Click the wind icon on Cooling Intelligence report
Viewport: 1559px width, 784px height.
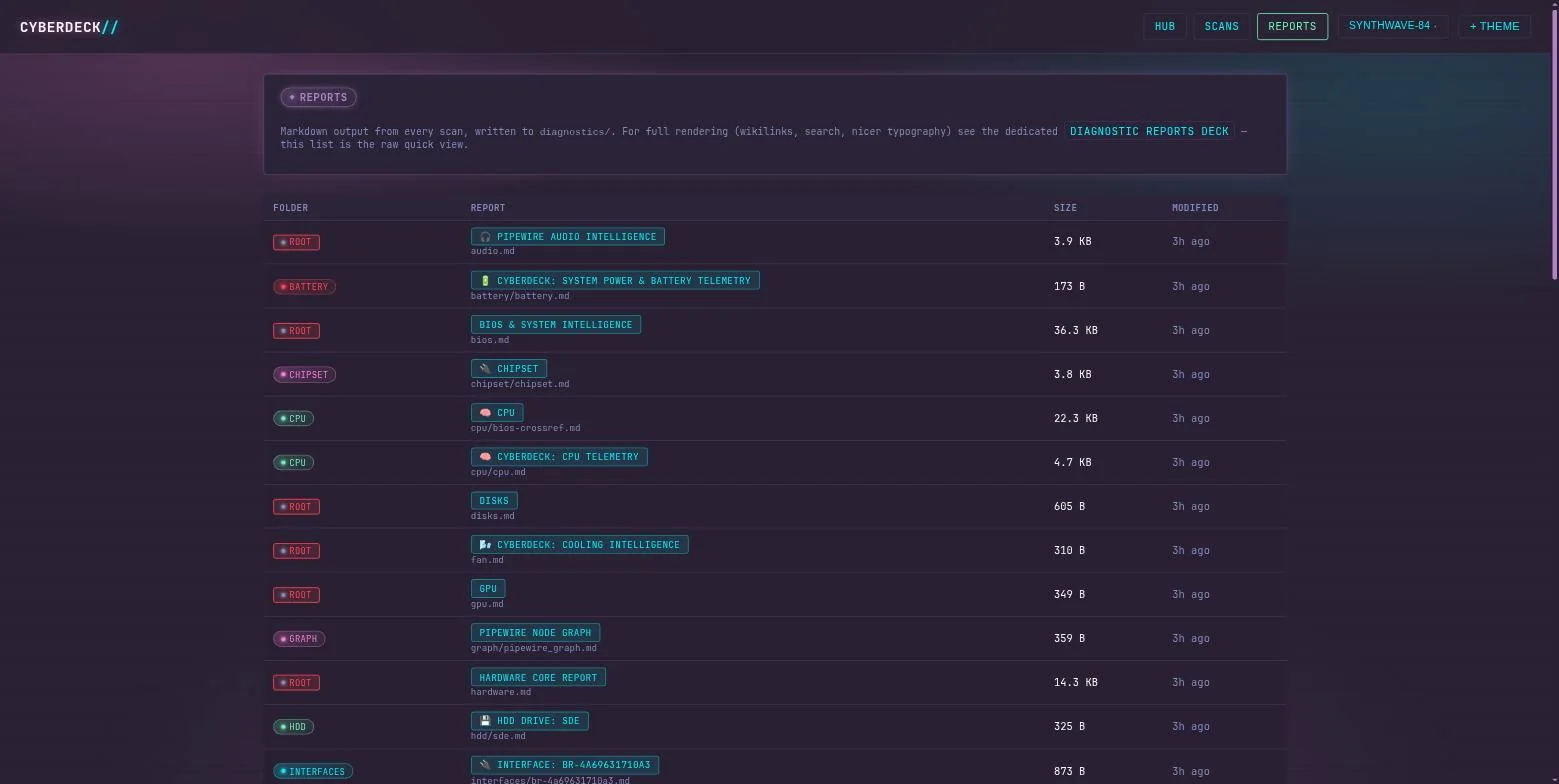(485, 545)
